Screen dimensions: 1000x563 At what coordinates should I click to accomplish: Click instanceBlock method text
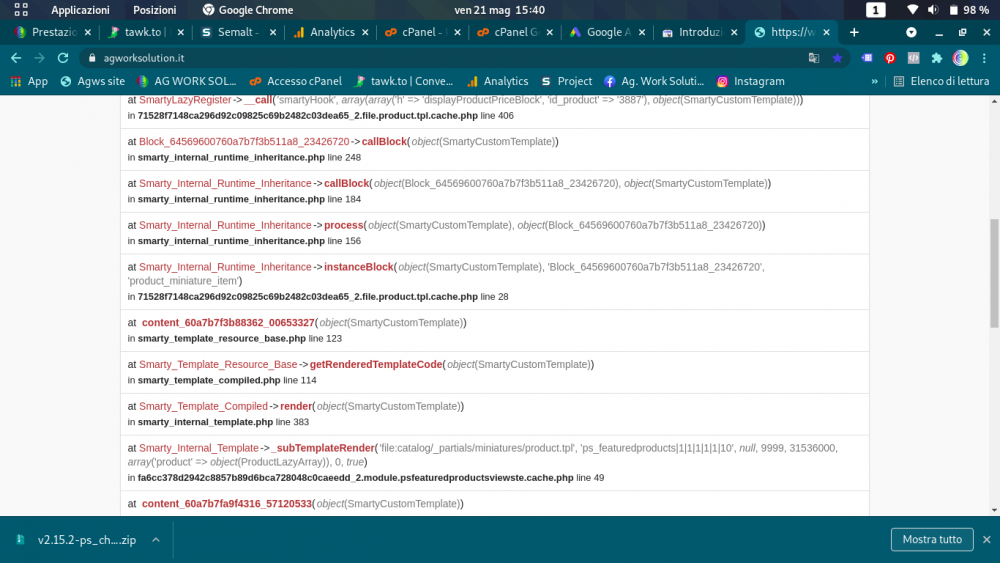(x=359, y=267)
